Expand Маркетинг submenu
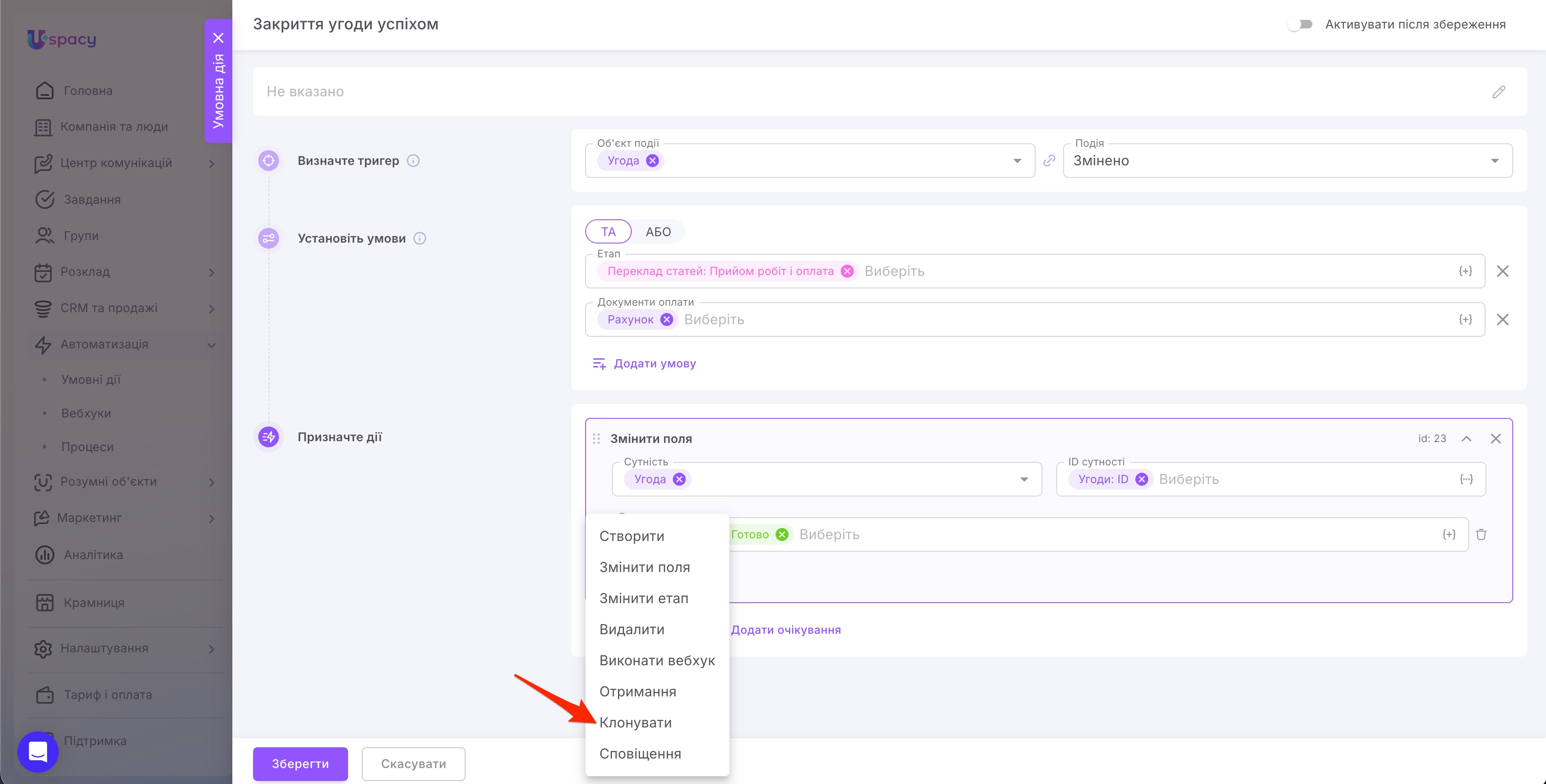Viewport: 1546px width, 784px height. point(211,518)
